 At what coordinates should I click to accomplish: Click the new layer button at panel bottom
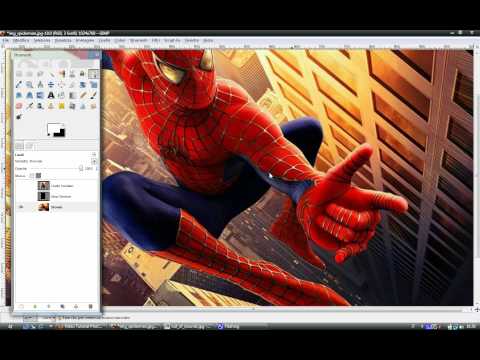(x=21, y=306)
